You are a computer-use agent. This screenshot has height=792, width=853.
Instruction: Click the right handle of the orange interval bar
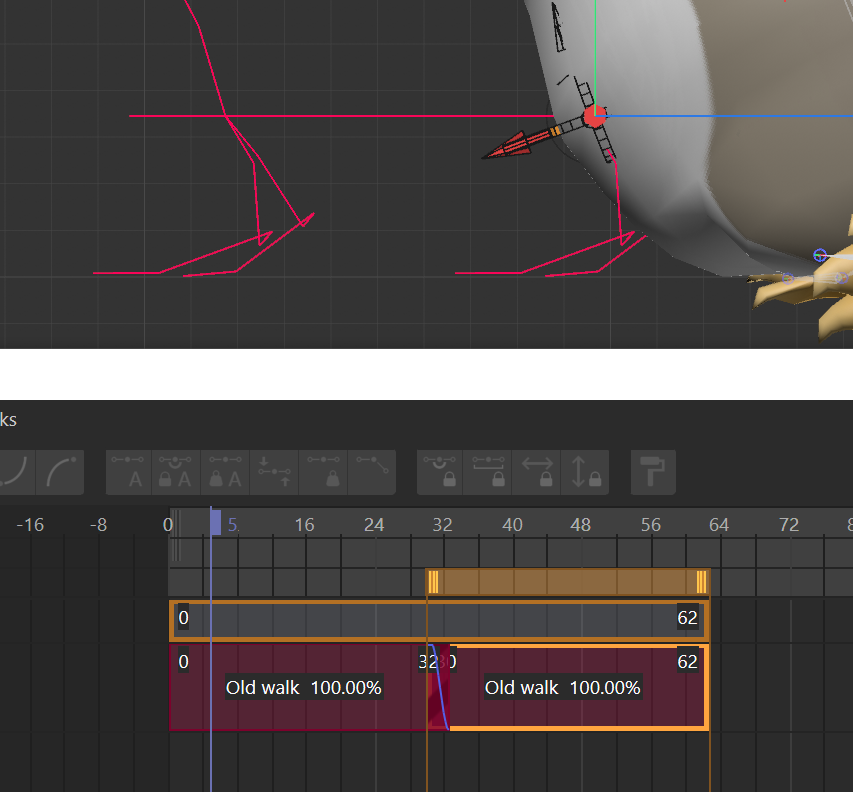[701, 581]
